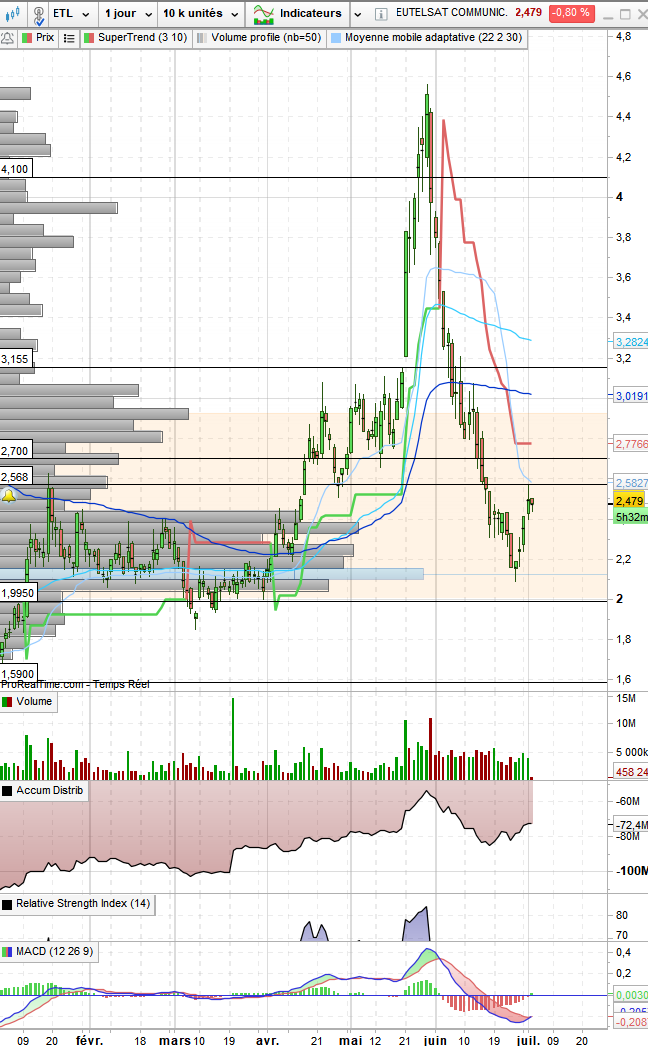Click the red 458 24 volume value tag
The width and height of the screenshot is (648, 1046).
pos(631,772)
